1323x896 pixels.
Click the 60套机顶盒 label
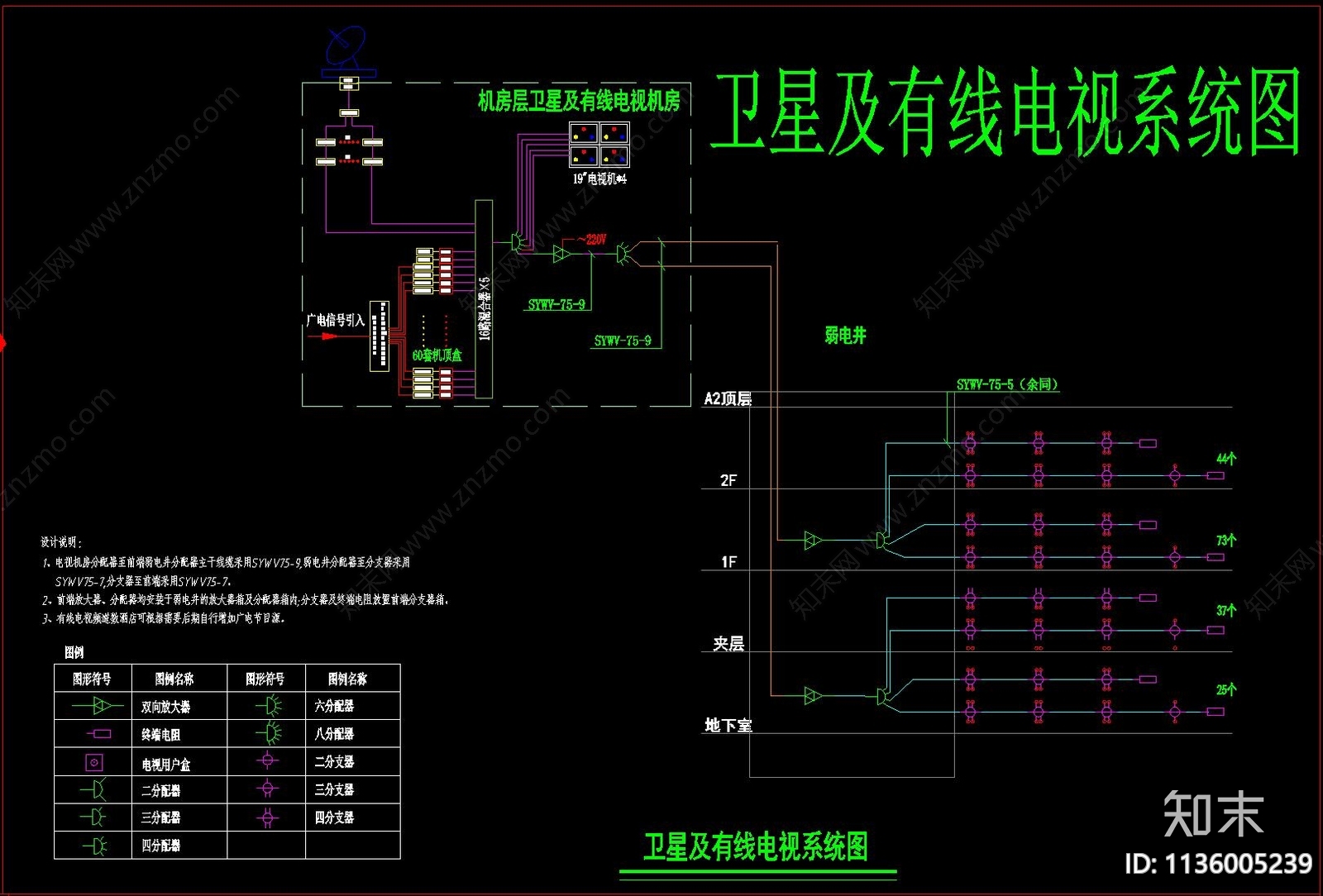tap(437, 355)
